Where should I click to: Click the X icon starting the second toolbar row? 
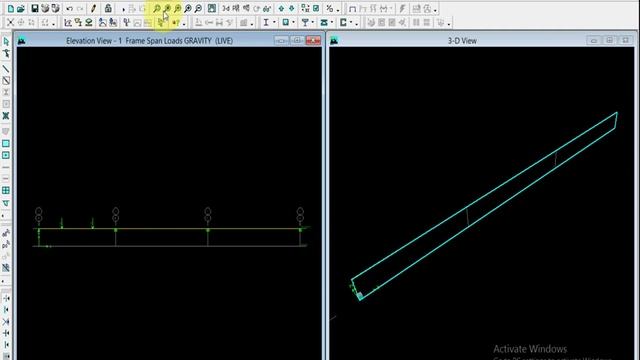tap(11, 22)
